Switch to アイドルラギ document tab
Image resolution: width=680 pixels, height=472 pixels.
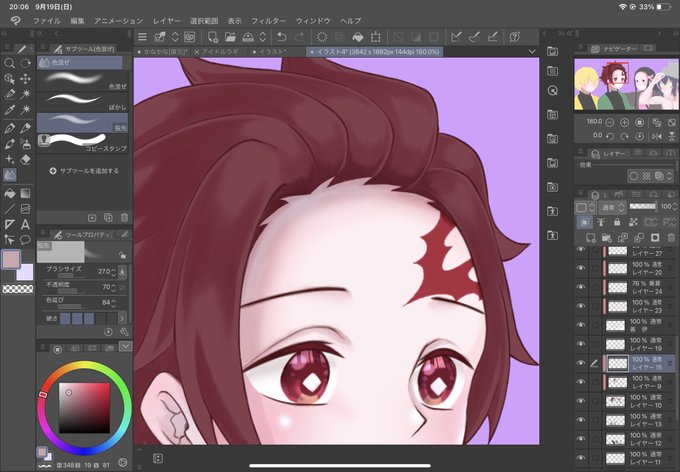[220, 52]
